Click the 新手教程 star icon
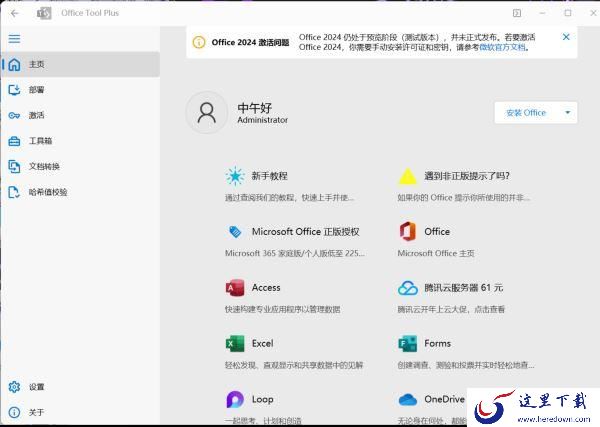600x427 pixels. coord(235,176)
